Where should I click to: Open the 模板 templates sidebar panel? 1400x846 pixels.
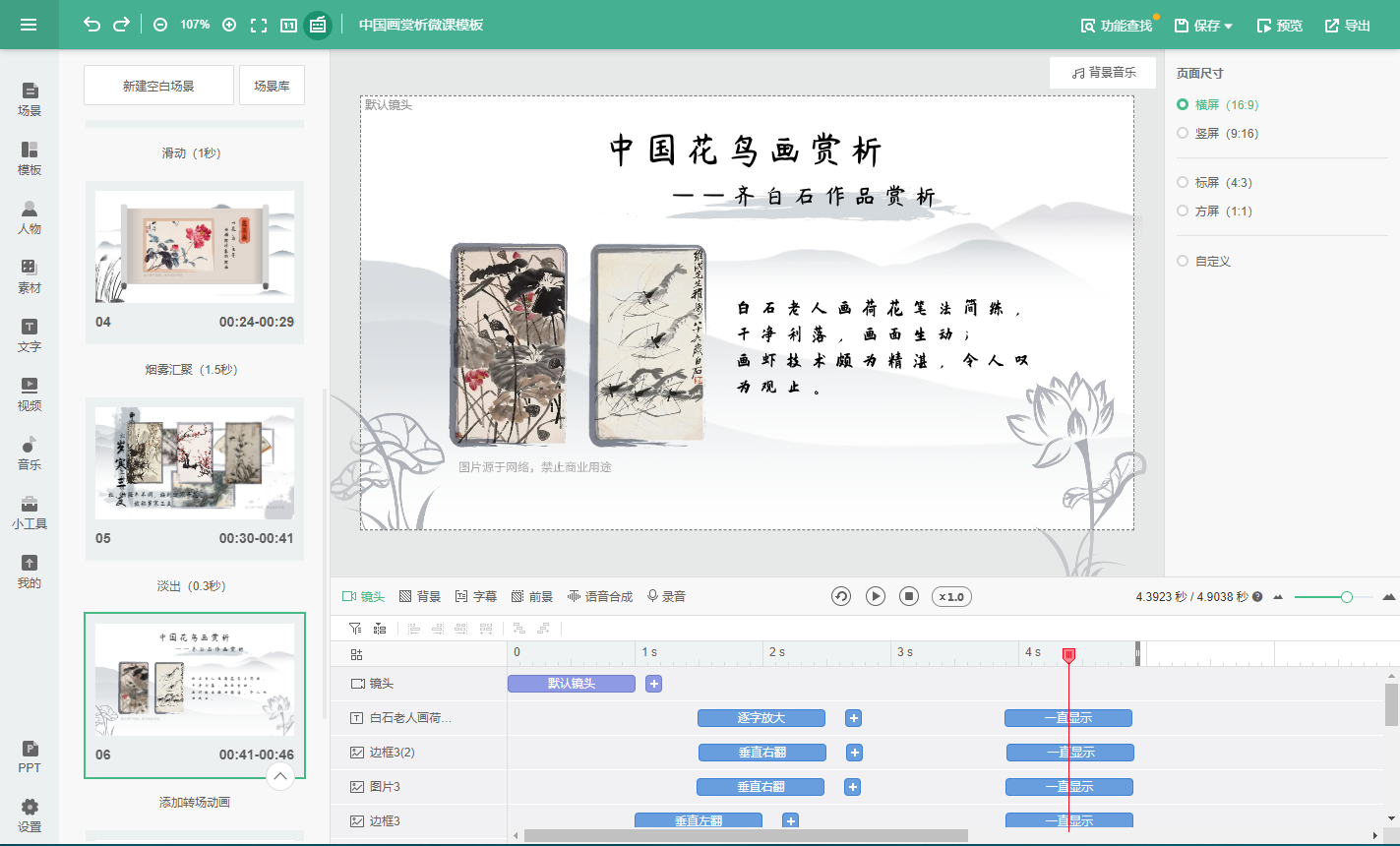(x=30, y=158)
